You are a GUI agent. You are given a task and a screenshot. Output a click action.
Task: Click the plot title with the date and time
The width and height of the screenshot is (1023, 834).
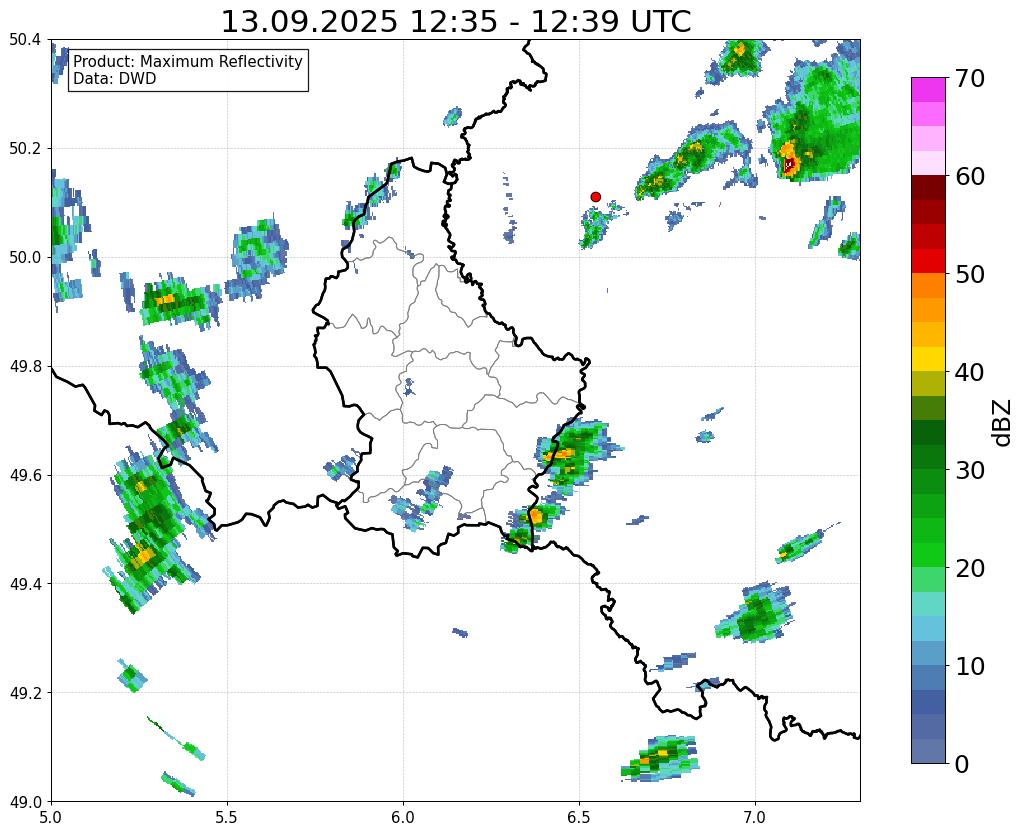point(455,22)
